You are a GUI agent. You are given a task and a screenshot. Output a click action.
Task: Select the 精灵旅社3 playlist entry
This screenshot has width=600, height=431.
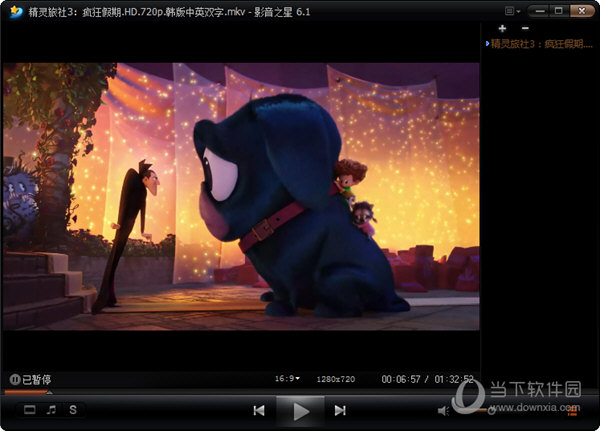click(540, 44)
